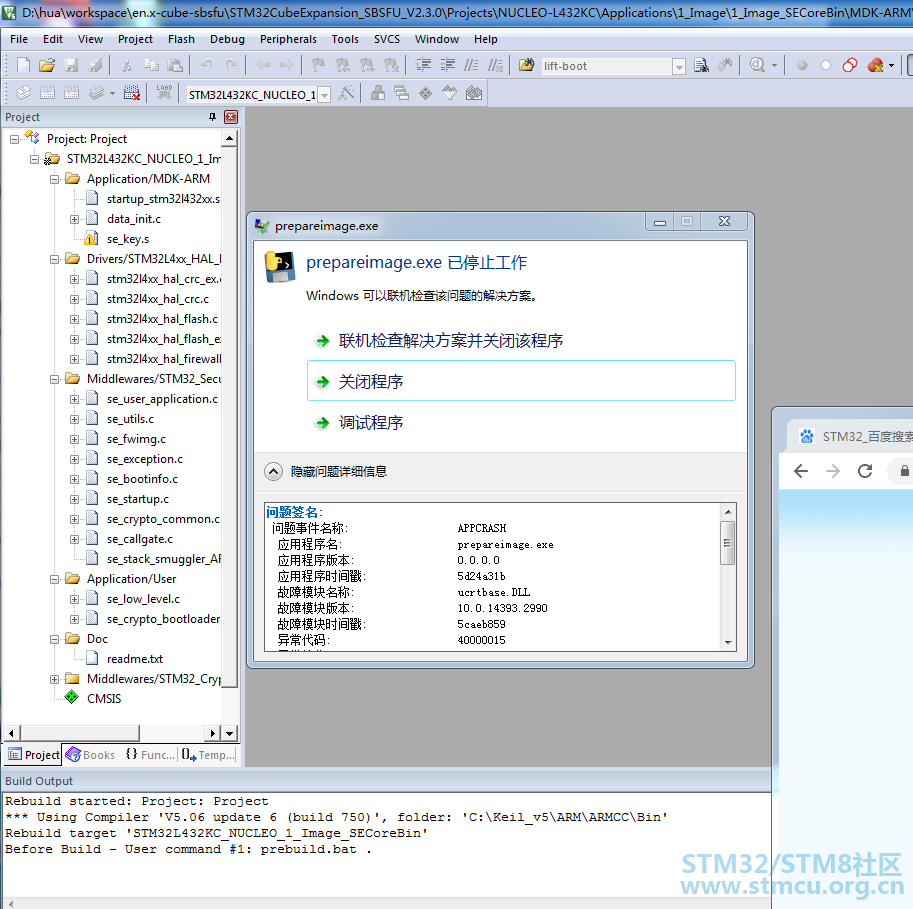
Task: Collapse the Application/User folder
Action: [x=54, y=579]
